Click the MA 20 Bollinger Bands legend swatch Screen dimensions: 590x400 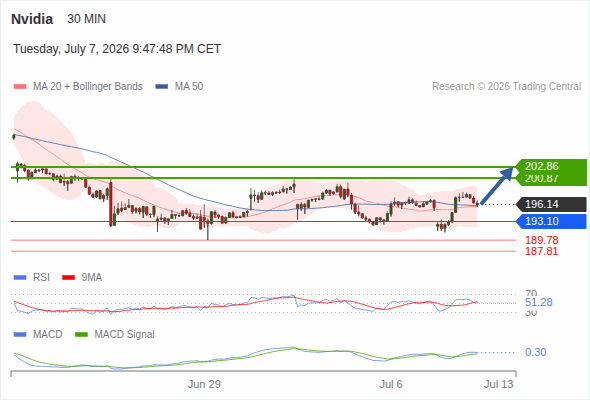coord(20,87)
